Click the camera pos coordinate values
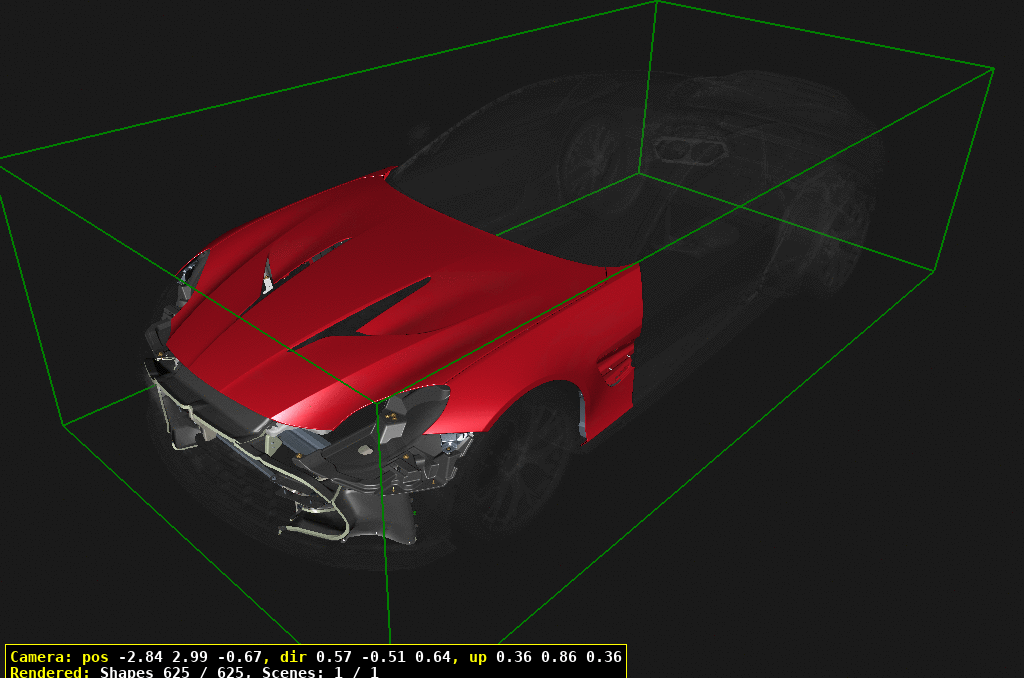 tap(188, 657)
